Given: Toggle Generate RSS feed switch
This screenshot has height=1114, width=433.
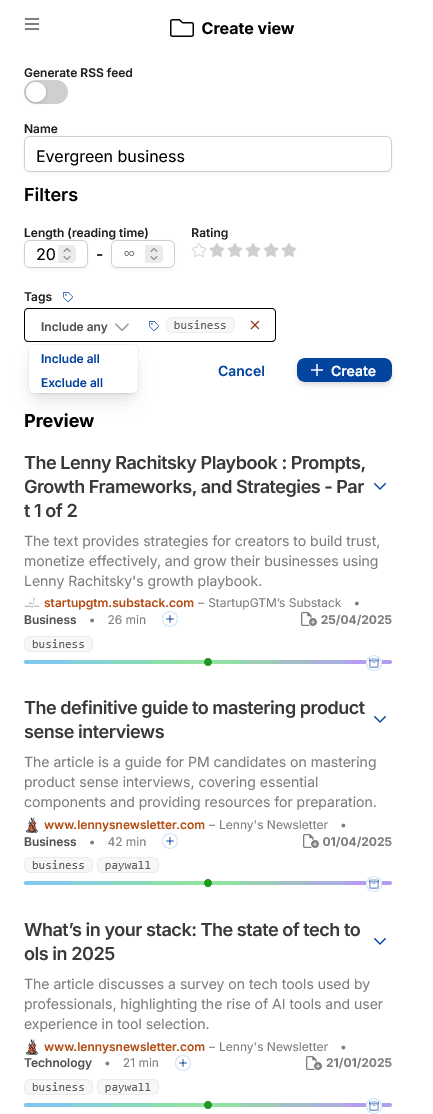Looking at the screenshot, I should pos(46,92).
